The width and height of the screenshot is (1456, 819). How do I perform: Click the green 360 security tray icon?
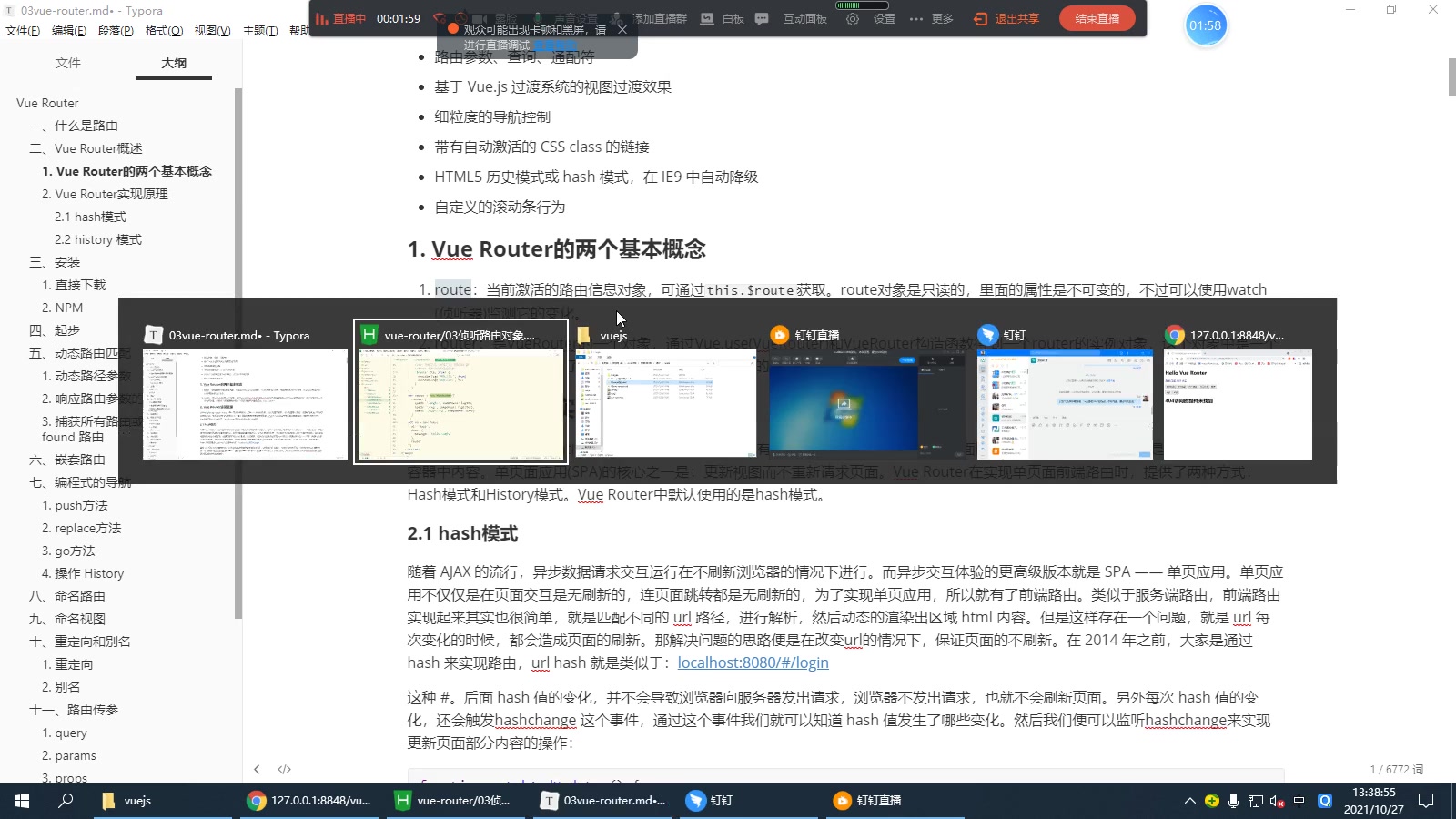1211,801
